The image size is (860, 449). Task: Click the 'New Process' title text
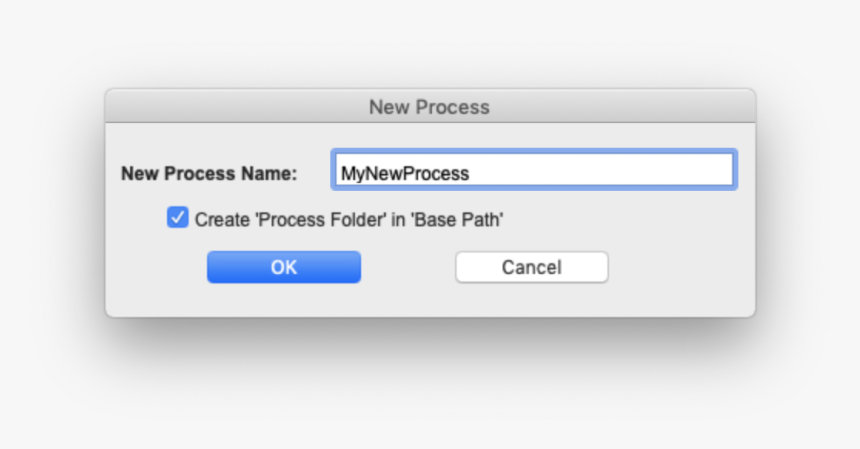coord(429,106)
